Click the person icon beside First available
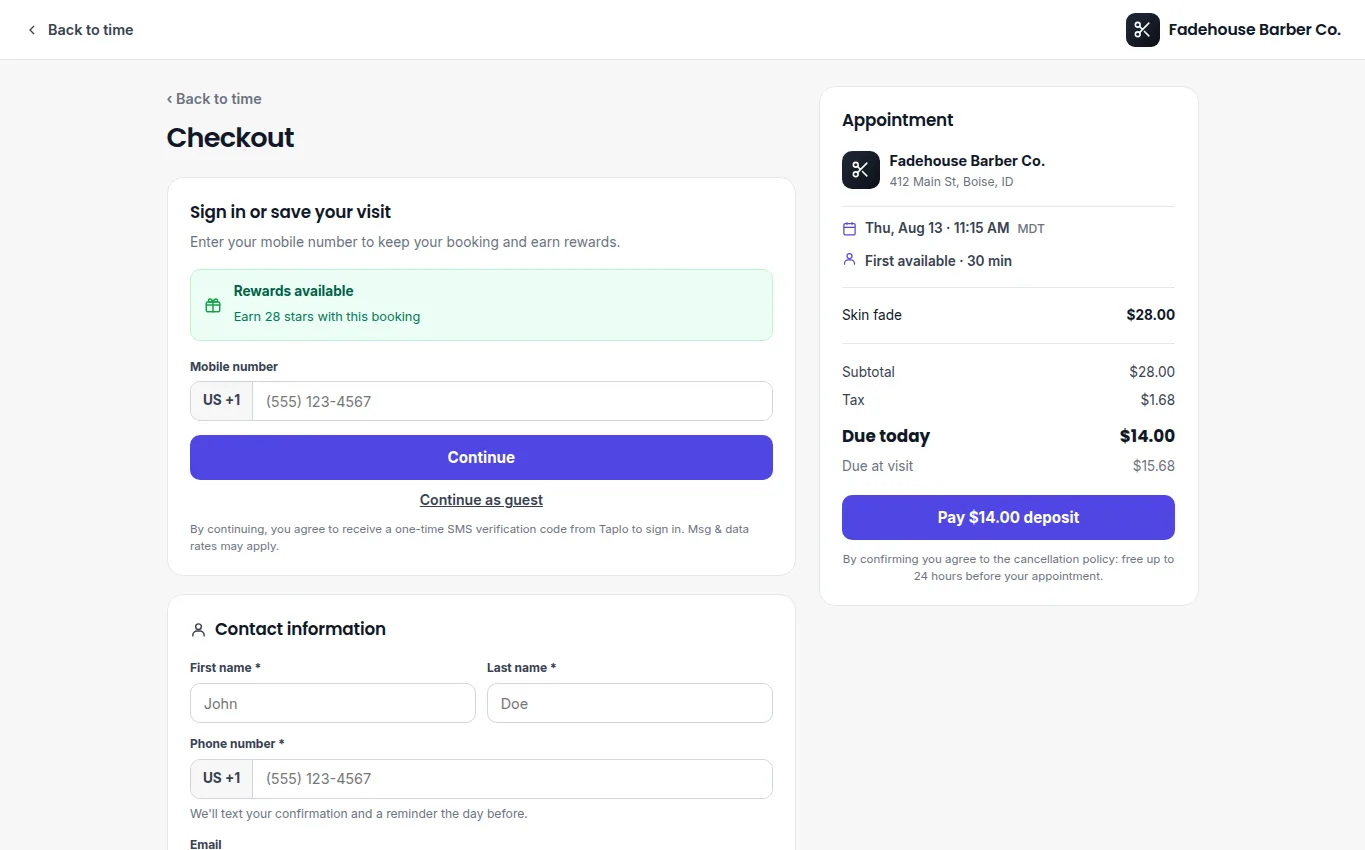This screenshot has width=1365, height=850. pyautogui.click(x=849, y=259)
